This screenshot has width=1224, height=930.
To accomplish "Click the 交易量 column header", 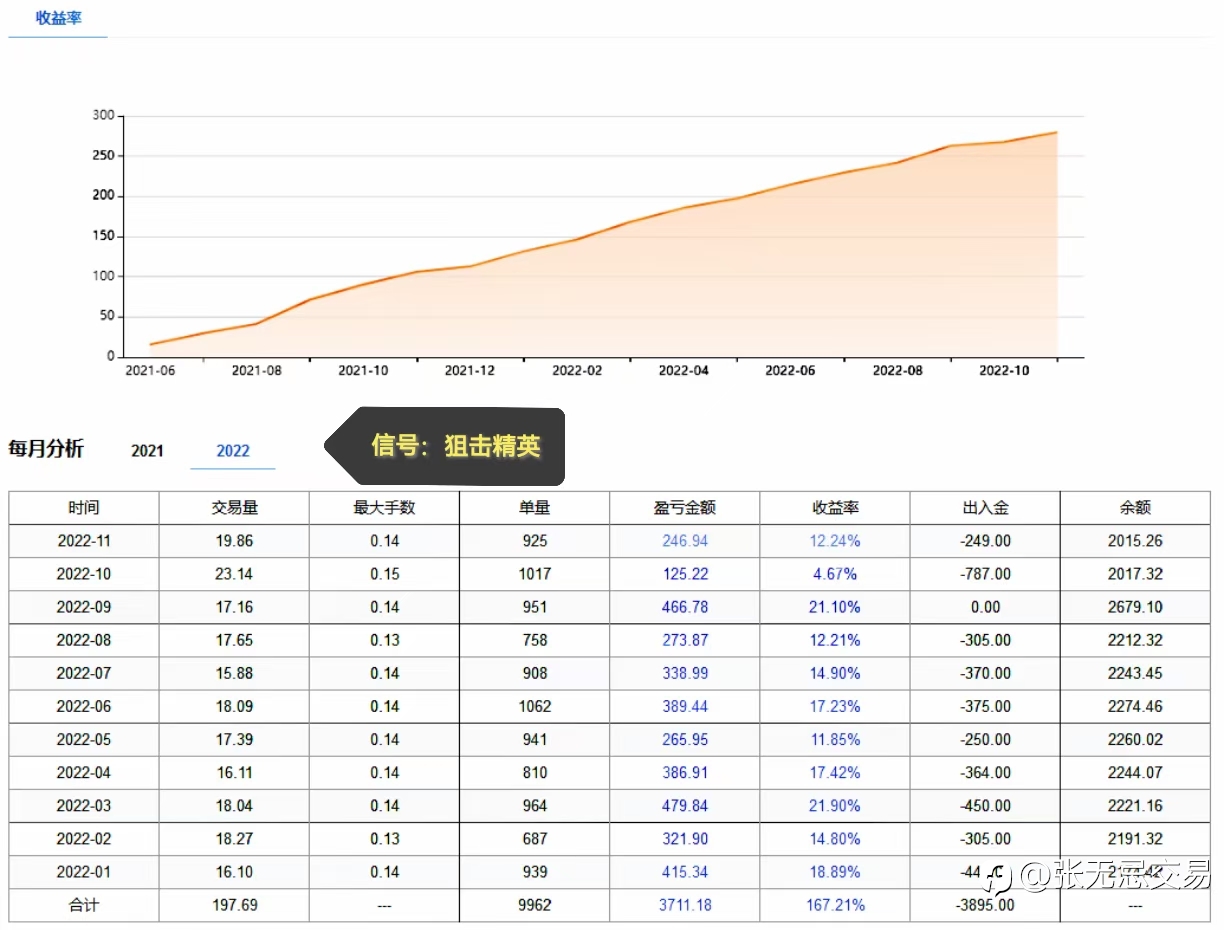I will click(x=234, y=508).
